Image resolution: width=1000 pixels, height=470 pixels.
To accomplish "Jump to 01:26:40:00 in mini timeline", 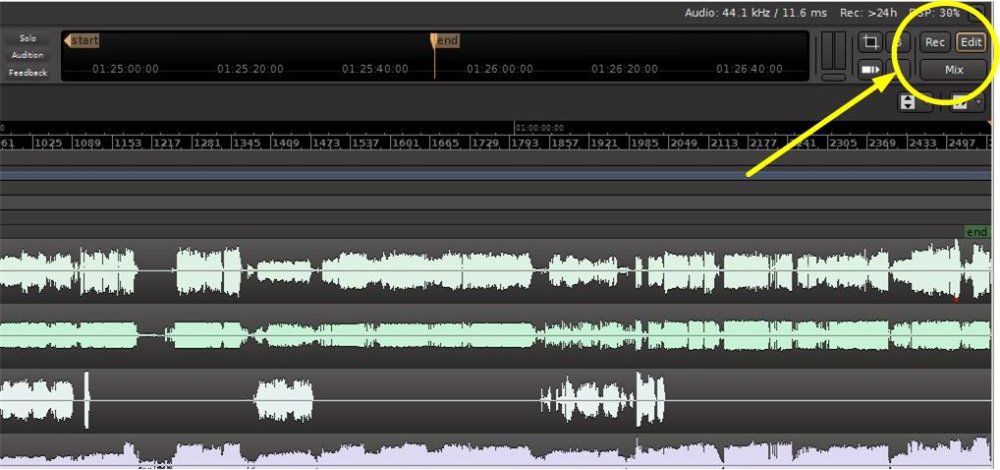I will pyautogui.click(x=749, y=69).
